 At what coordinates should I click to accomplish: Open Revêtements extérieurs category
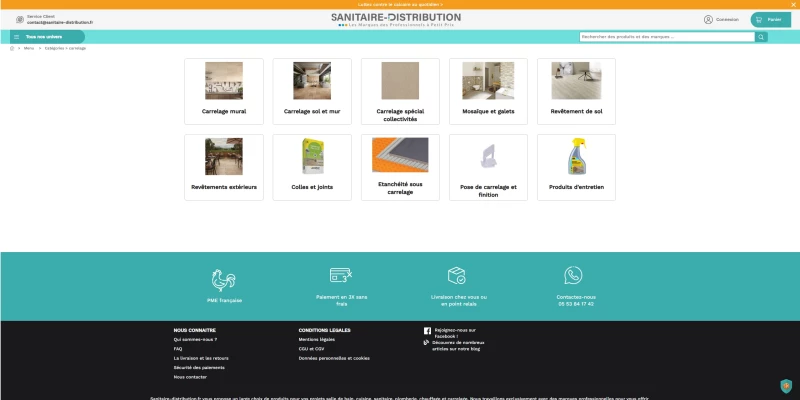(x=224, y=167)
